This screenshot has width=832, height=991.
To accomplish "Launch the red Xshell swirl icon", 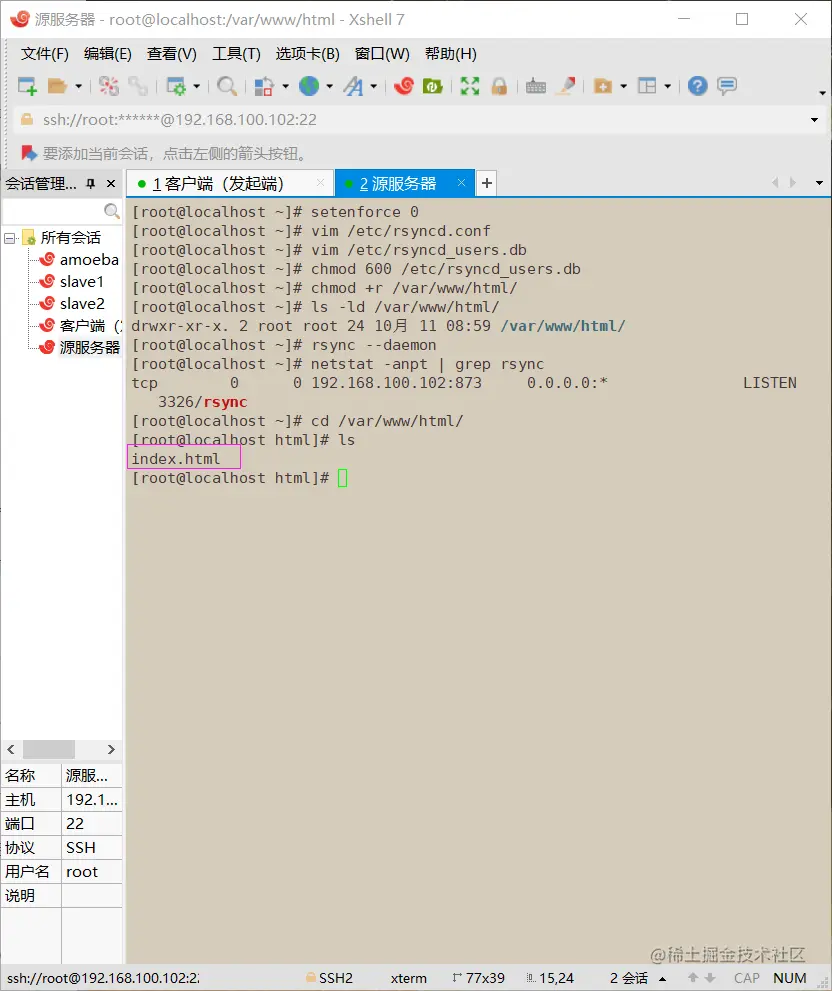I will pos(403,86).
